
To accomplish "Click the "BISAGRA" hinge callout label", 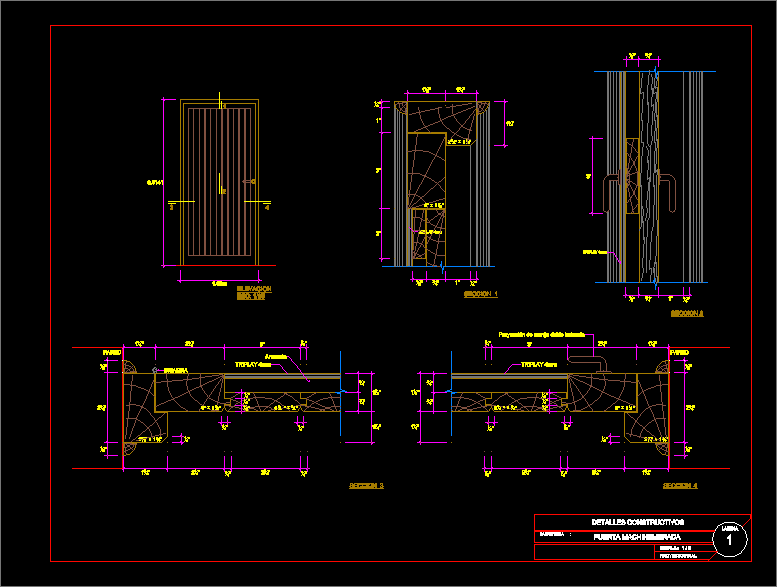I will [175, 371].
